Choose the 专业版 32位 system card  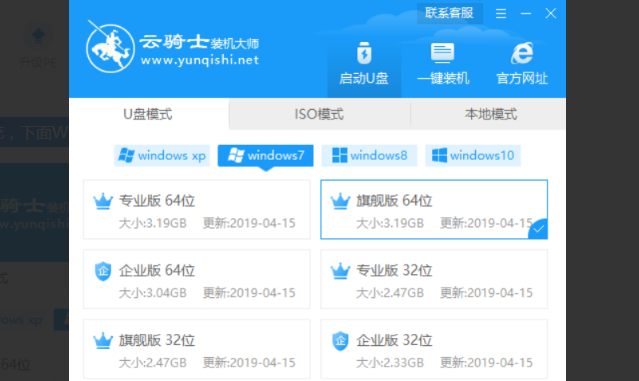[x=434, y=279]
